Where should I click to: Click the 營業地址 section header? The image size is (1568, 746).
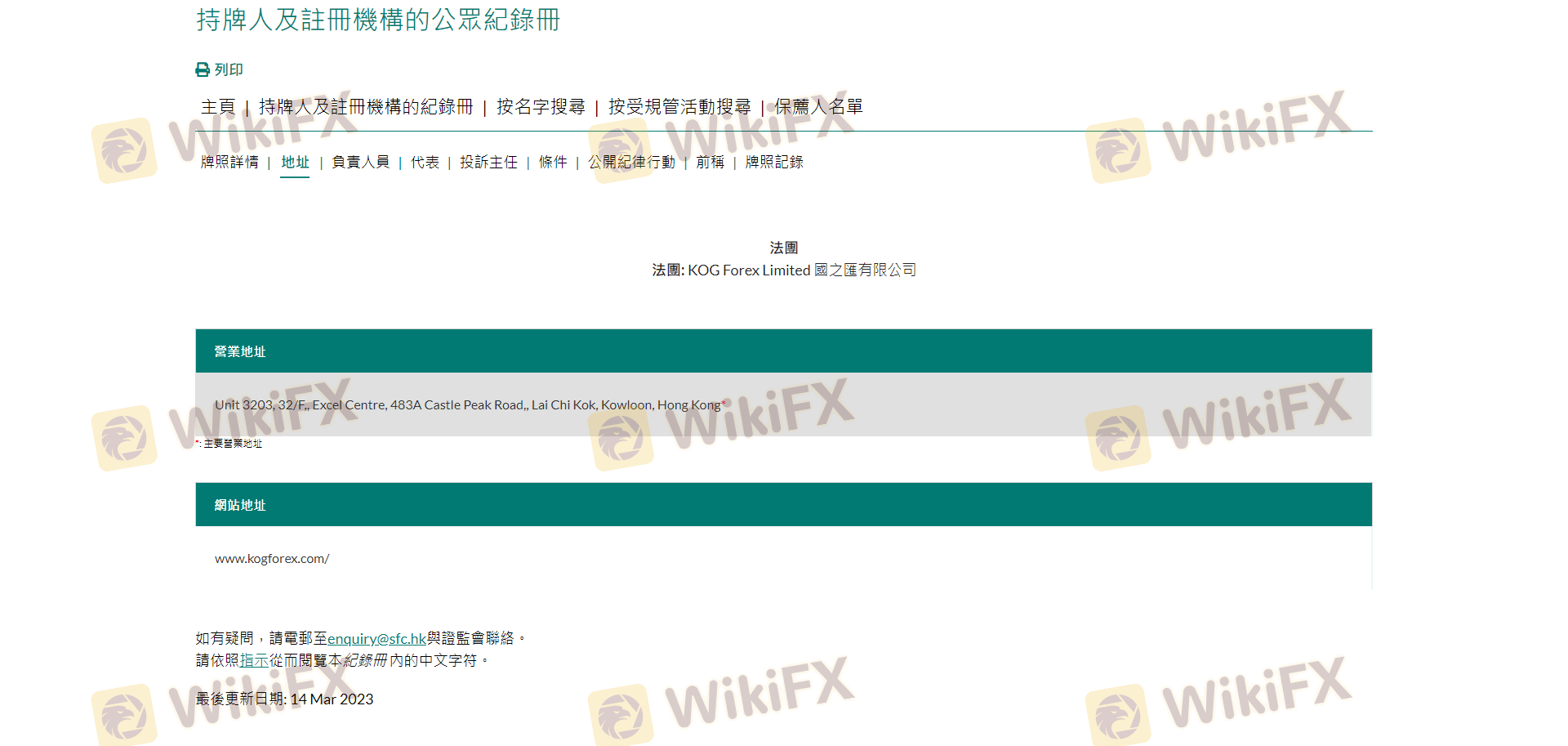coord(784,351)
